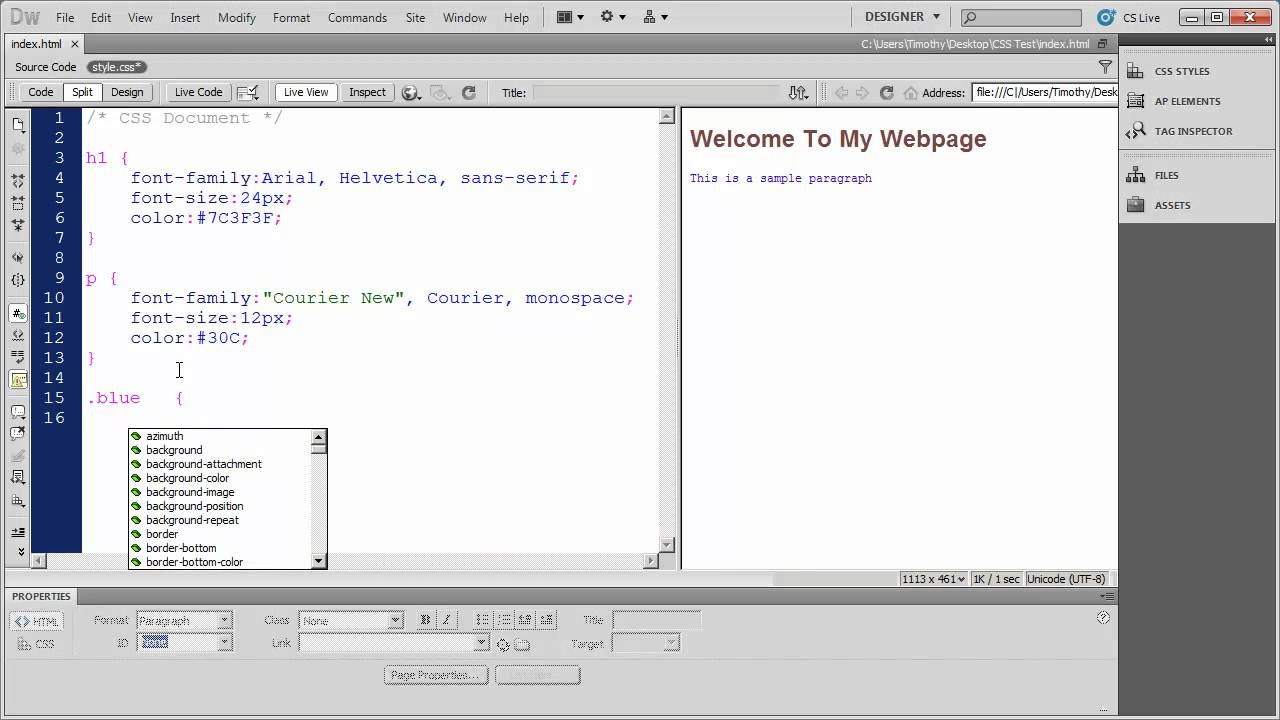Viewport: 1280px width, 720px height.
Task: Click Collapse Selection icon in coding toolbar
Action: (x=18, y=202)
